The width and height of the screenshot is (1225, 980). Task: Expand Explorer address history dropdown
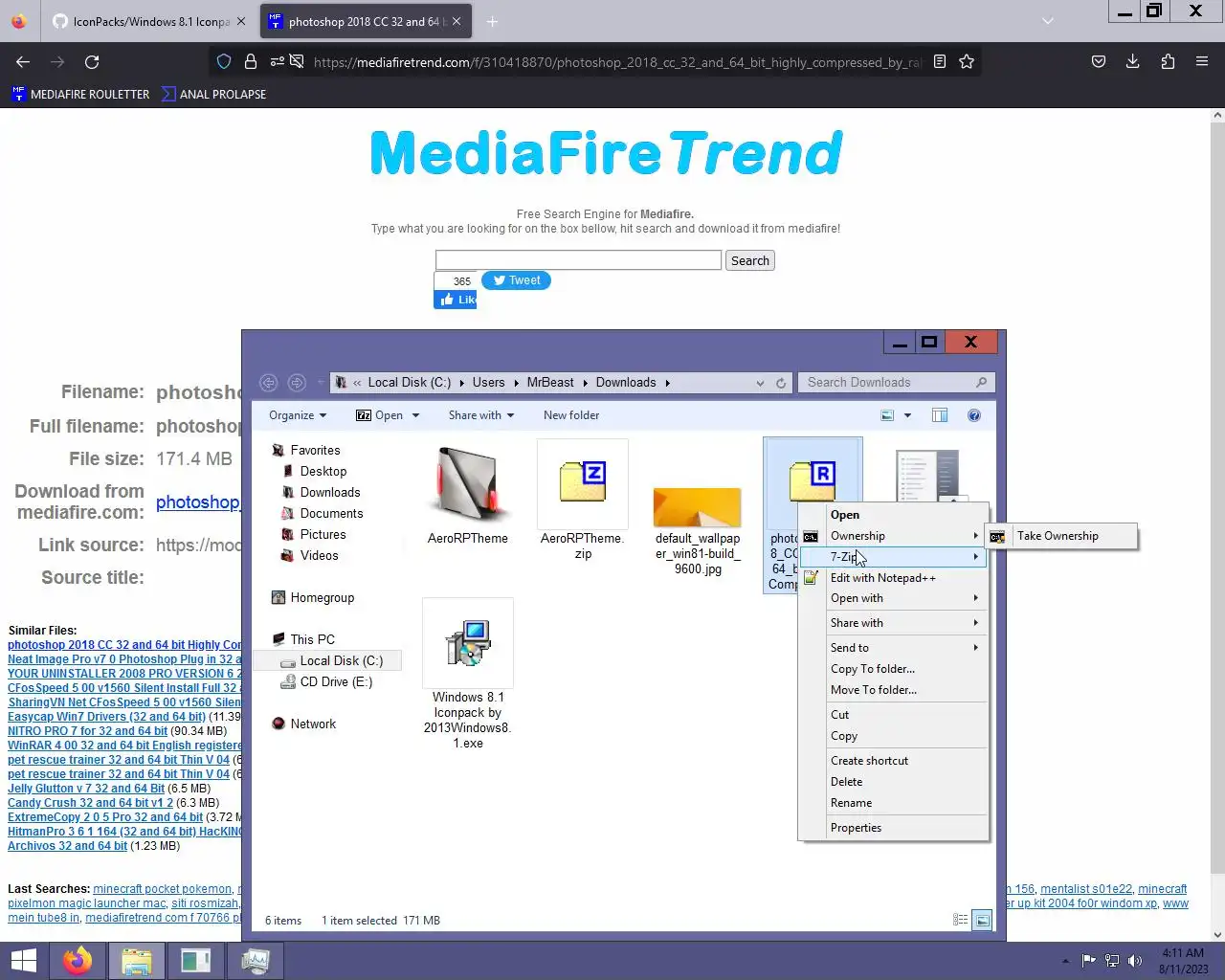click(x=760, y=383)
